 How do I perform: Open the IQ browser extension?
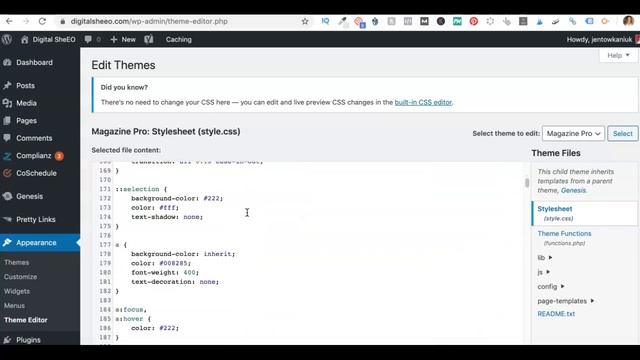325,21
